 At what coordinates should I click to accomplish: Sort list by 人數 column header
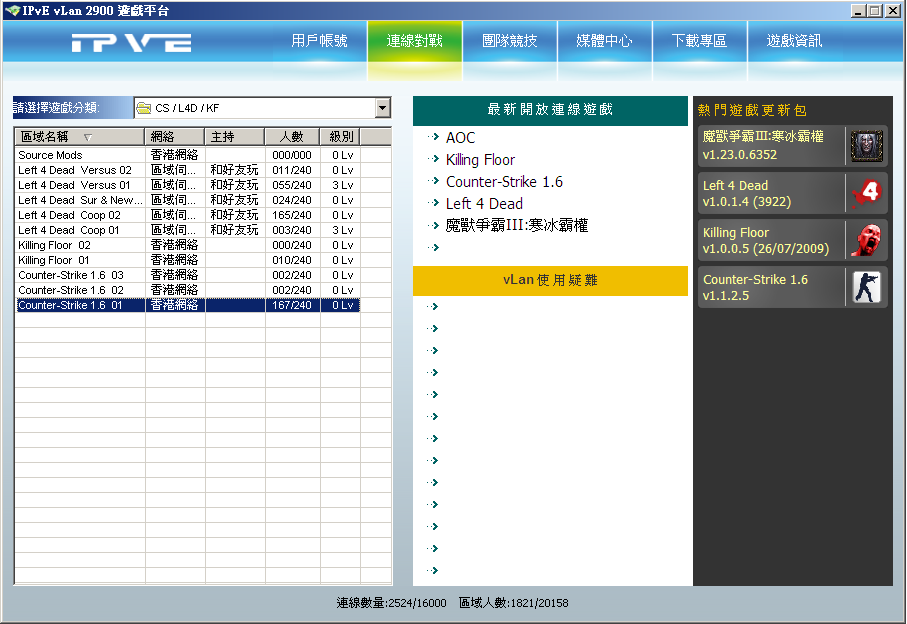(x=292, y=137)
